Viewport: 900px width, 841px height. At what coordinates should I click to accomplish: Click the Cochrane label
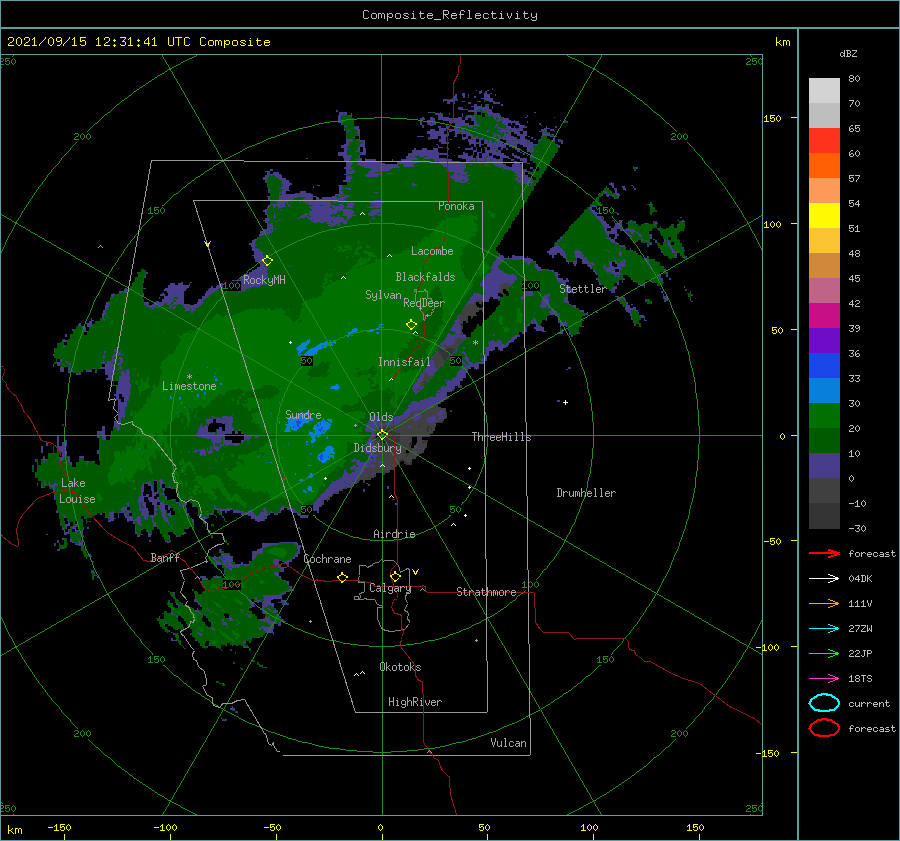[x=327, y=559]
